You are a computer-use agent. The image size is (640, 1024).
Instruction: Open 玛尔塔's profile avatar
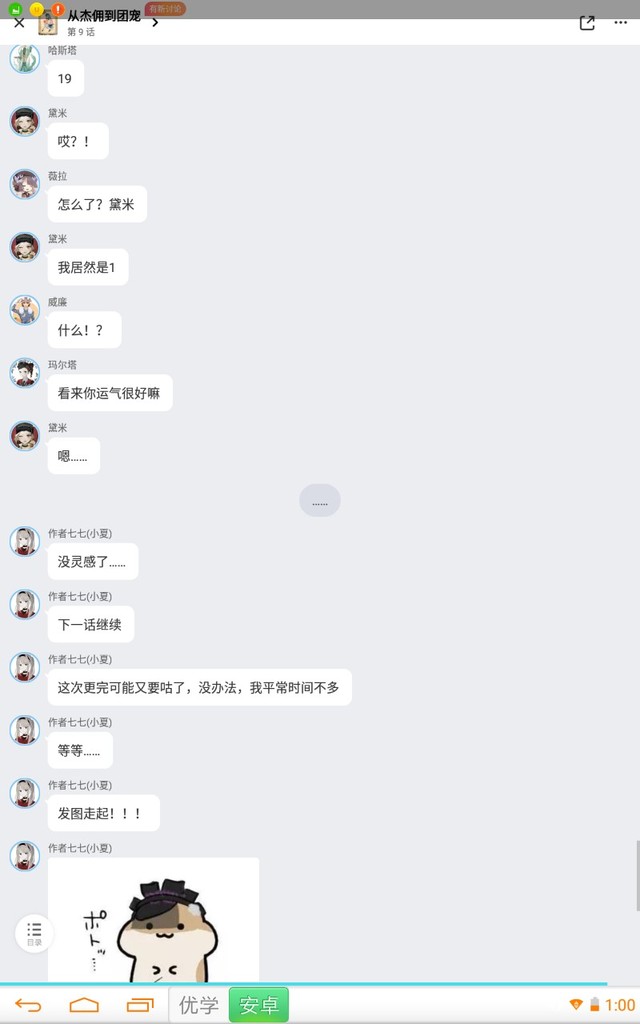pyautogui.click(x=25, y=373)
